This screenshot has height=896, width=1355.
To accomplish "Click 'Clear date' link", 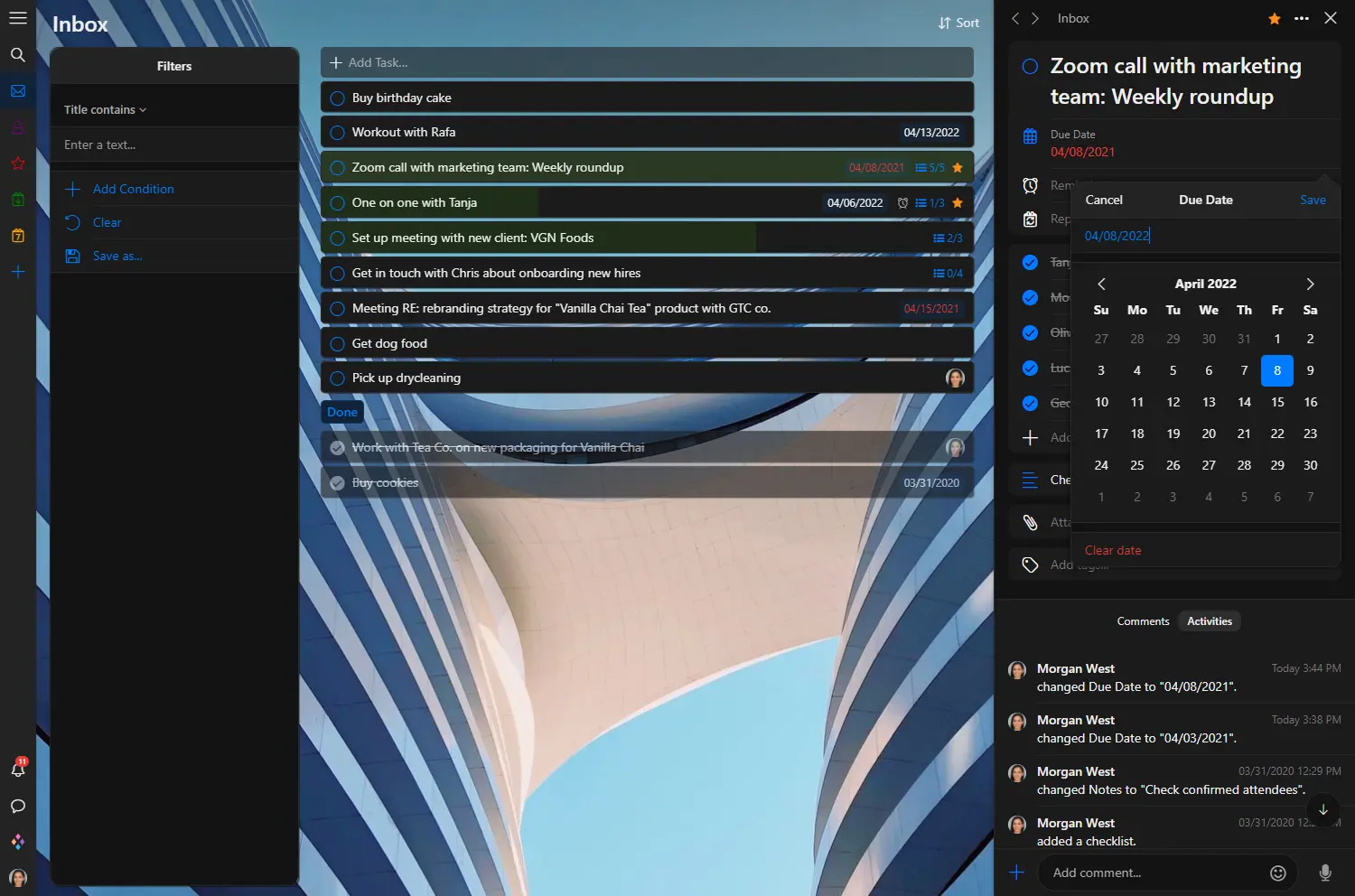I will click(1113, 551).
